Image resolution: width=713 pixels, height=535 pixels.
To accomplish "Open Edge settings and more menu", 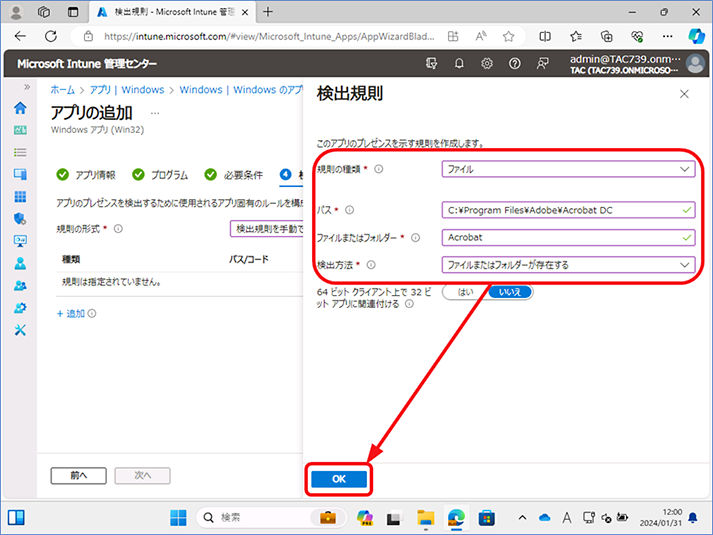I will click(668, 36).
